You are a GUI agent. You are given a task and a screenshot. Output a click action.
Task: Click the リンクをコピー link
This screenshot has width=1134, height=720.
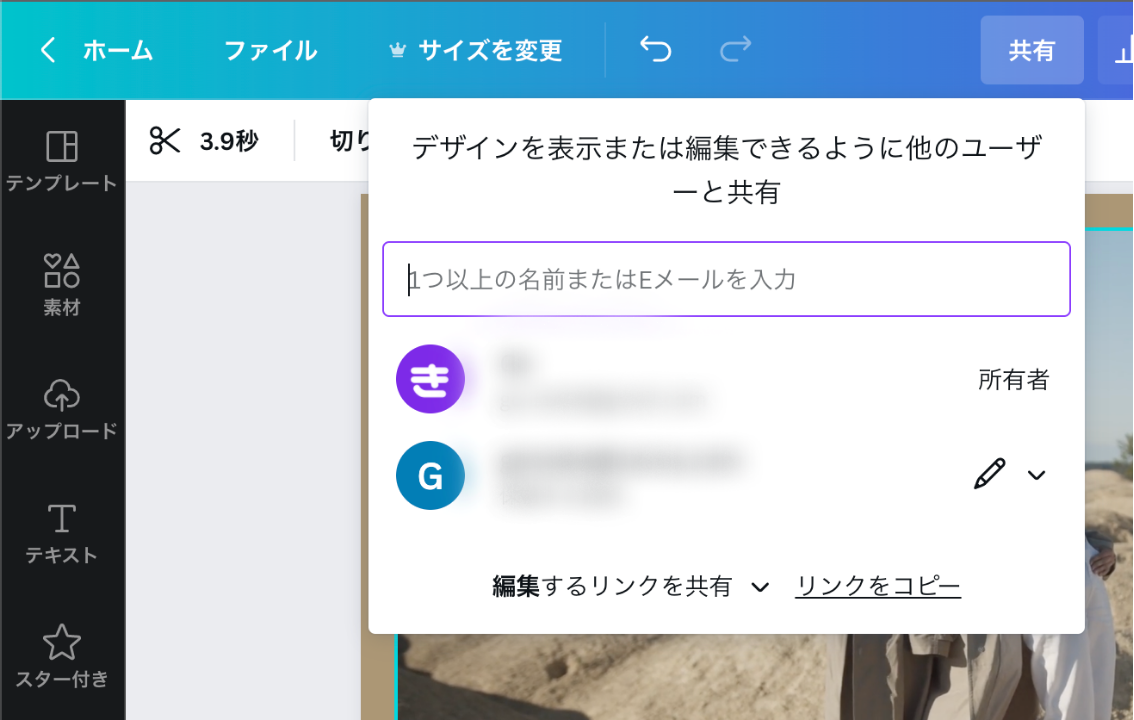pyautogui.click(x=878, y=586)
